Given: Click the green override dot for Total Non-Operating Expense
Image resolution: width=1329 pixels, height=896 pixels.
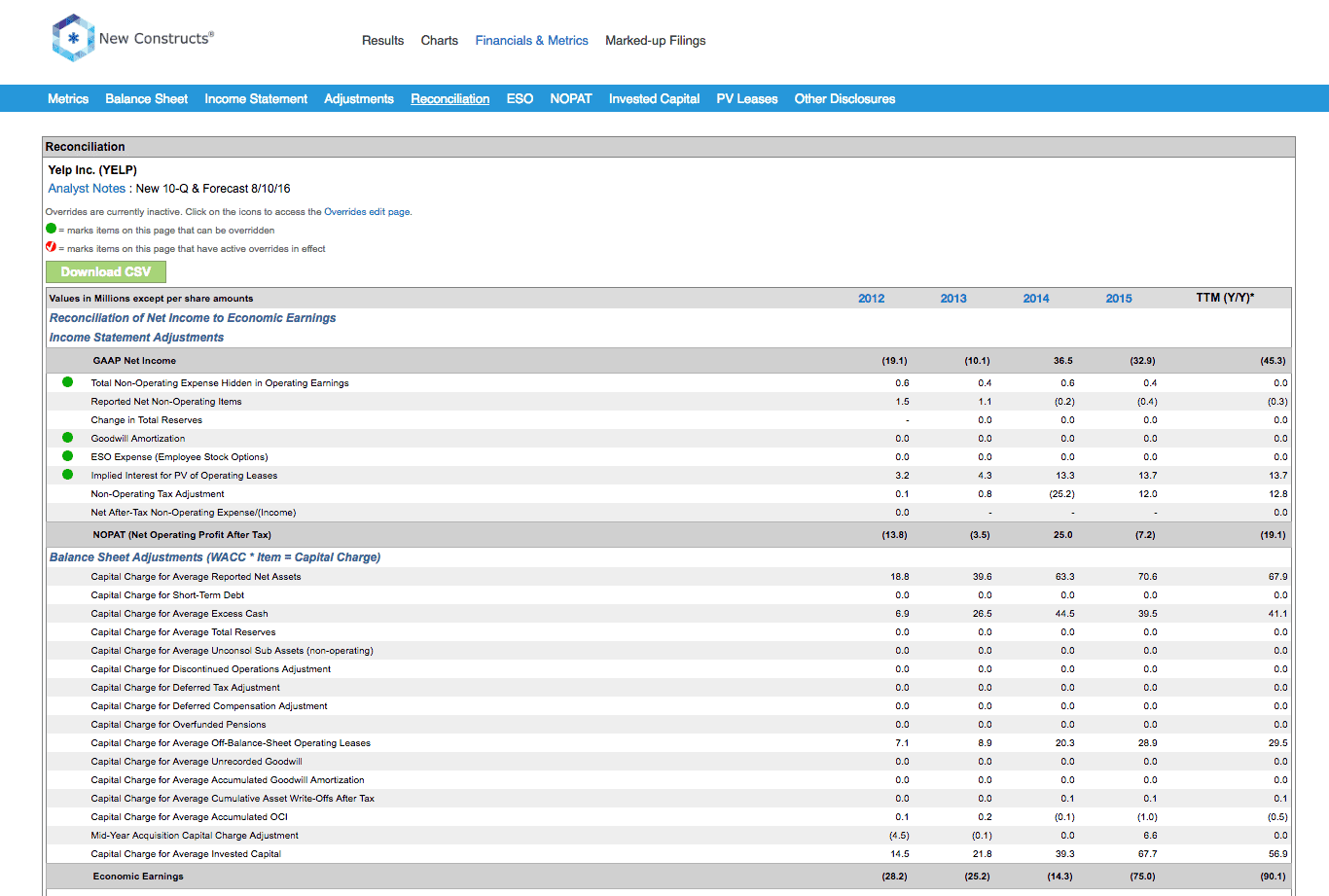Looking at the screenshot, I should click(67, 382).
